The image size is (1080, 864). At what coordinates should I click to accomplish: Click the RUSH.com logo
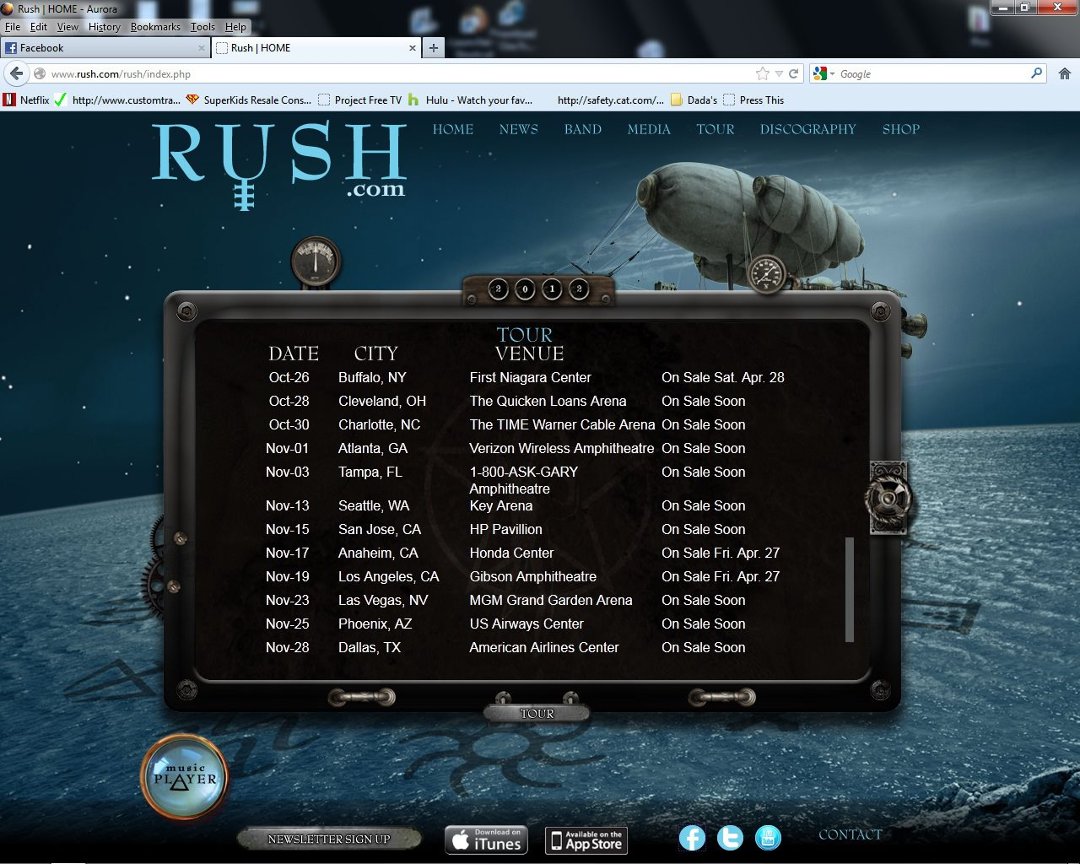[x=279, y=164]
